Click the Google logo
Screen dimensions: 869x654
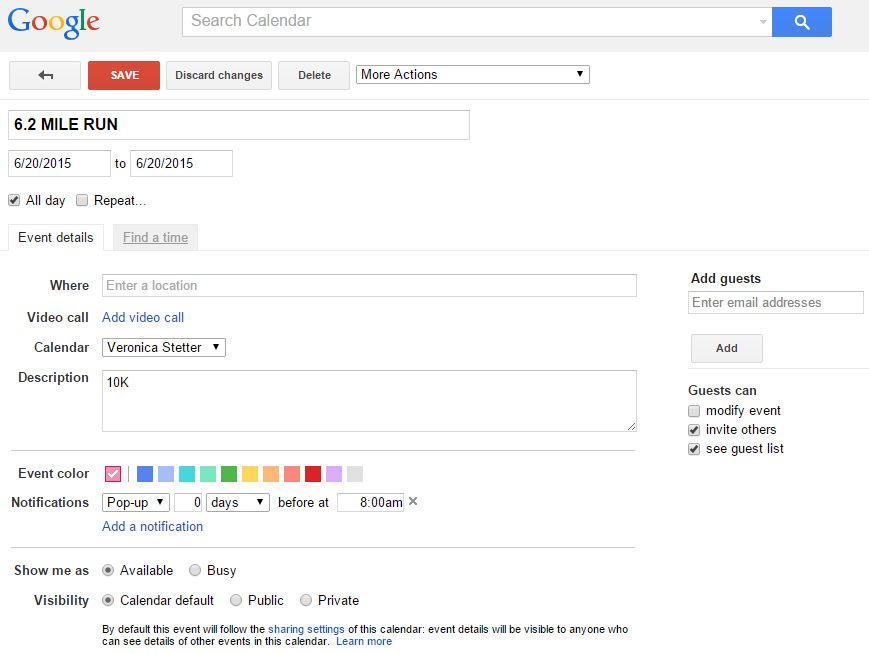coord(54,22)
